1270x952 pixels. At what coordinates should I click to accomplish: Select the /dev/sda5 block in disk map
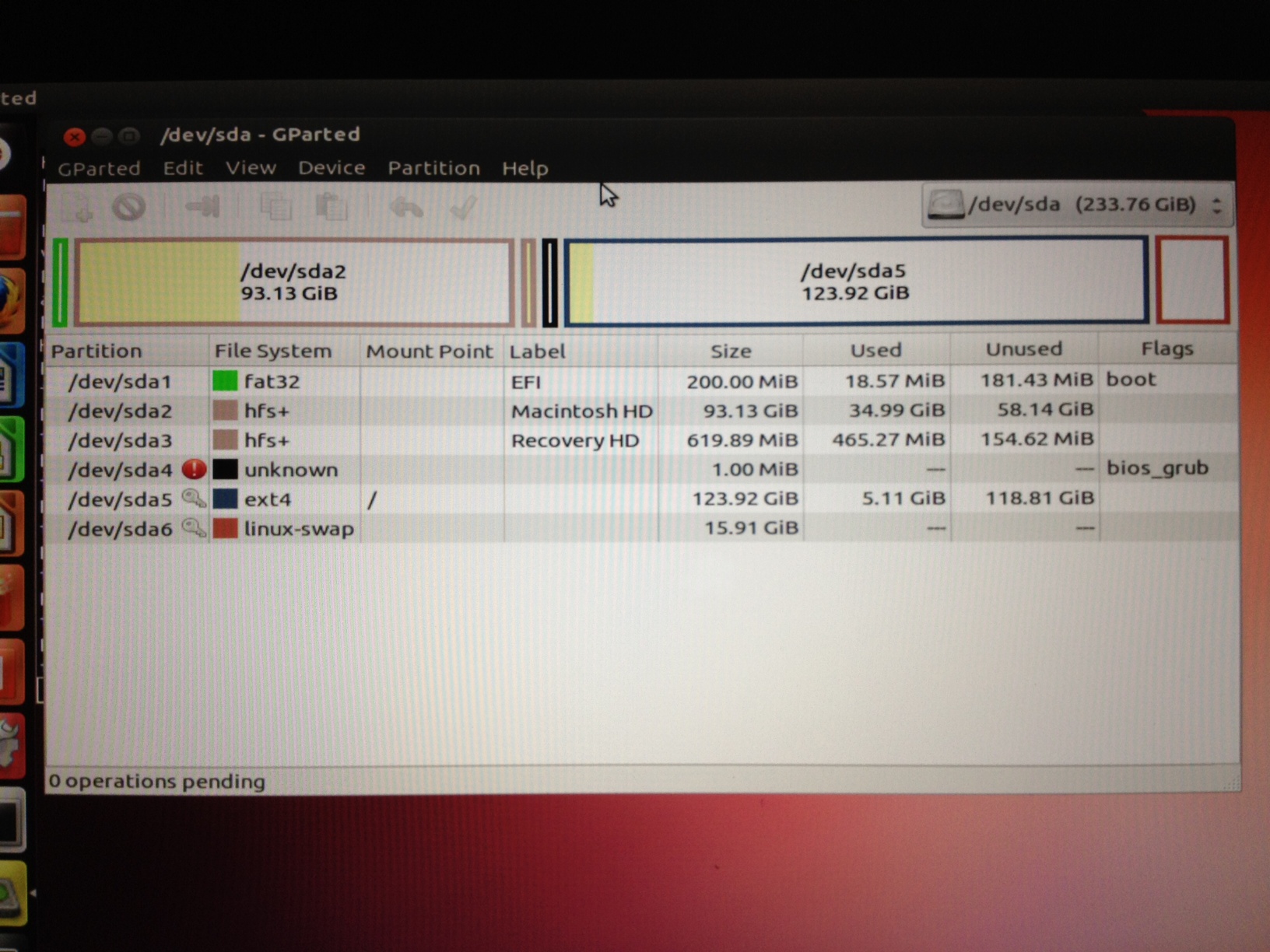[x=856, y=282]
